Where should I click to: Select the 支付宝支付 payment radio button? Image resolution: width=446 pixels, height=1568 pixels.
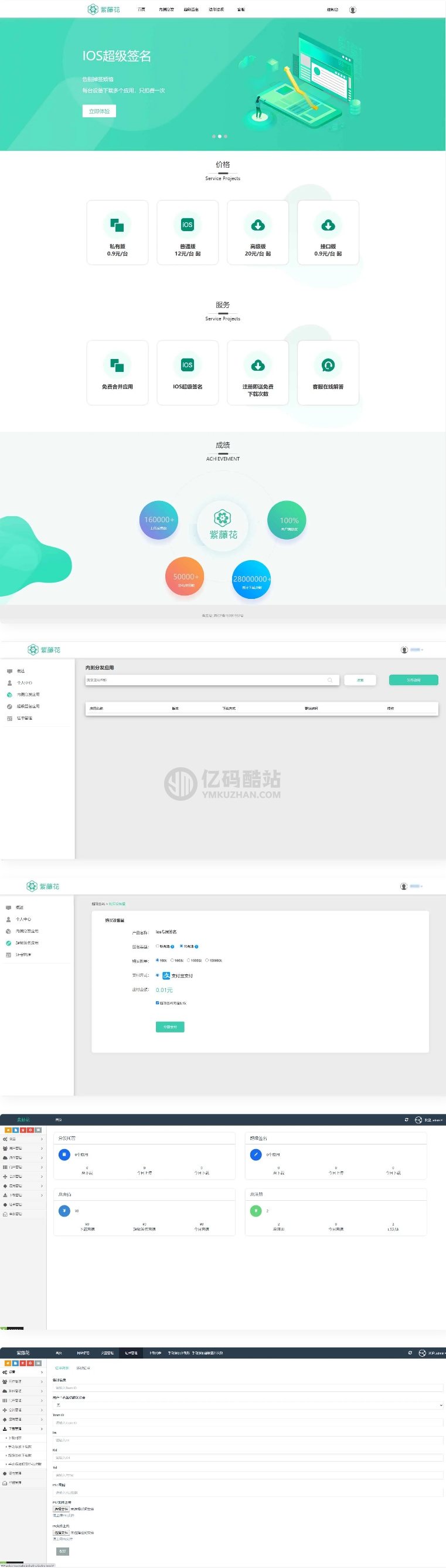(x=158, y=976)
